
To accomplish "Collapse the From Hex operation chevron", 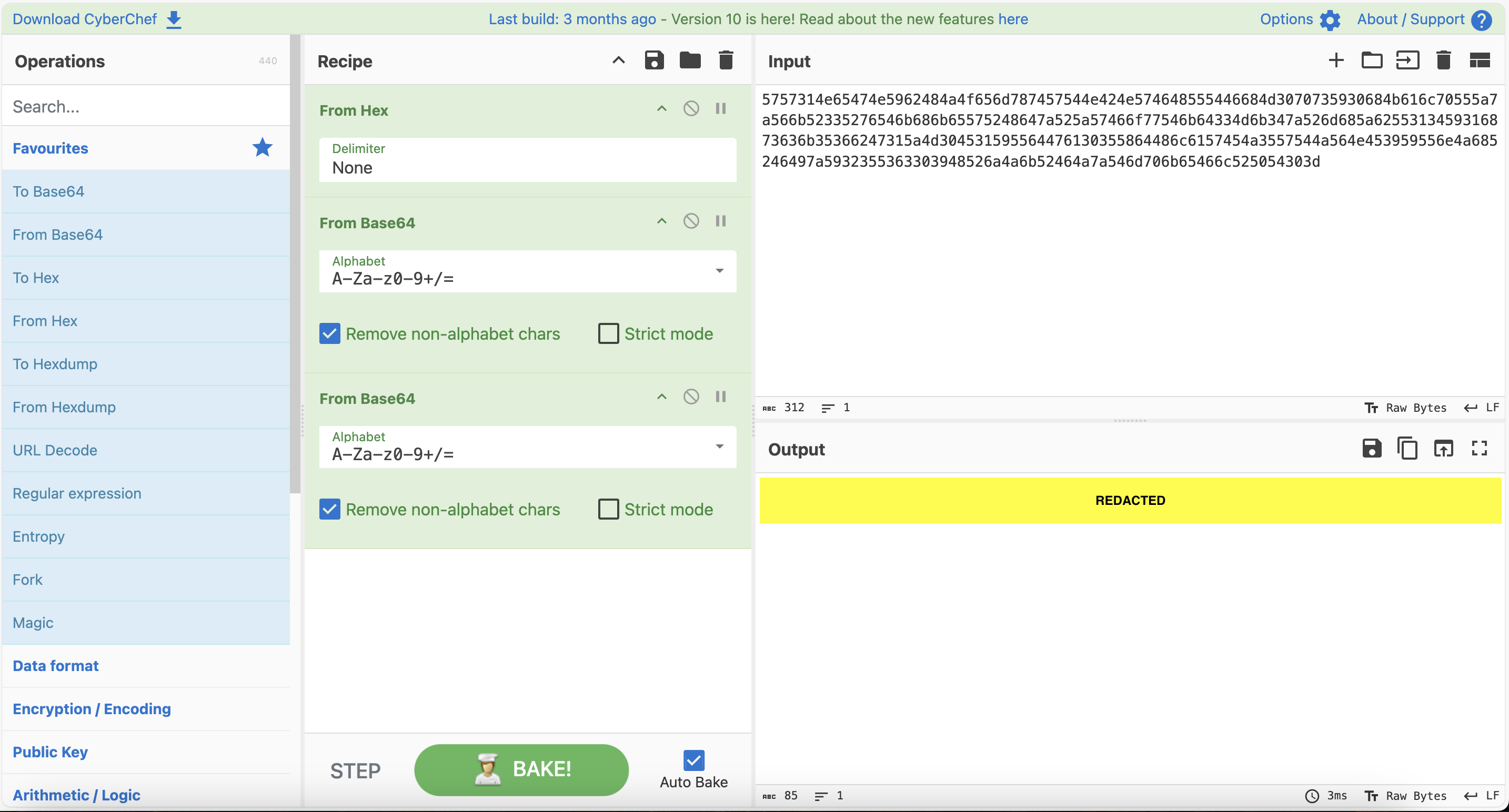I will click(x=662, y=109).
